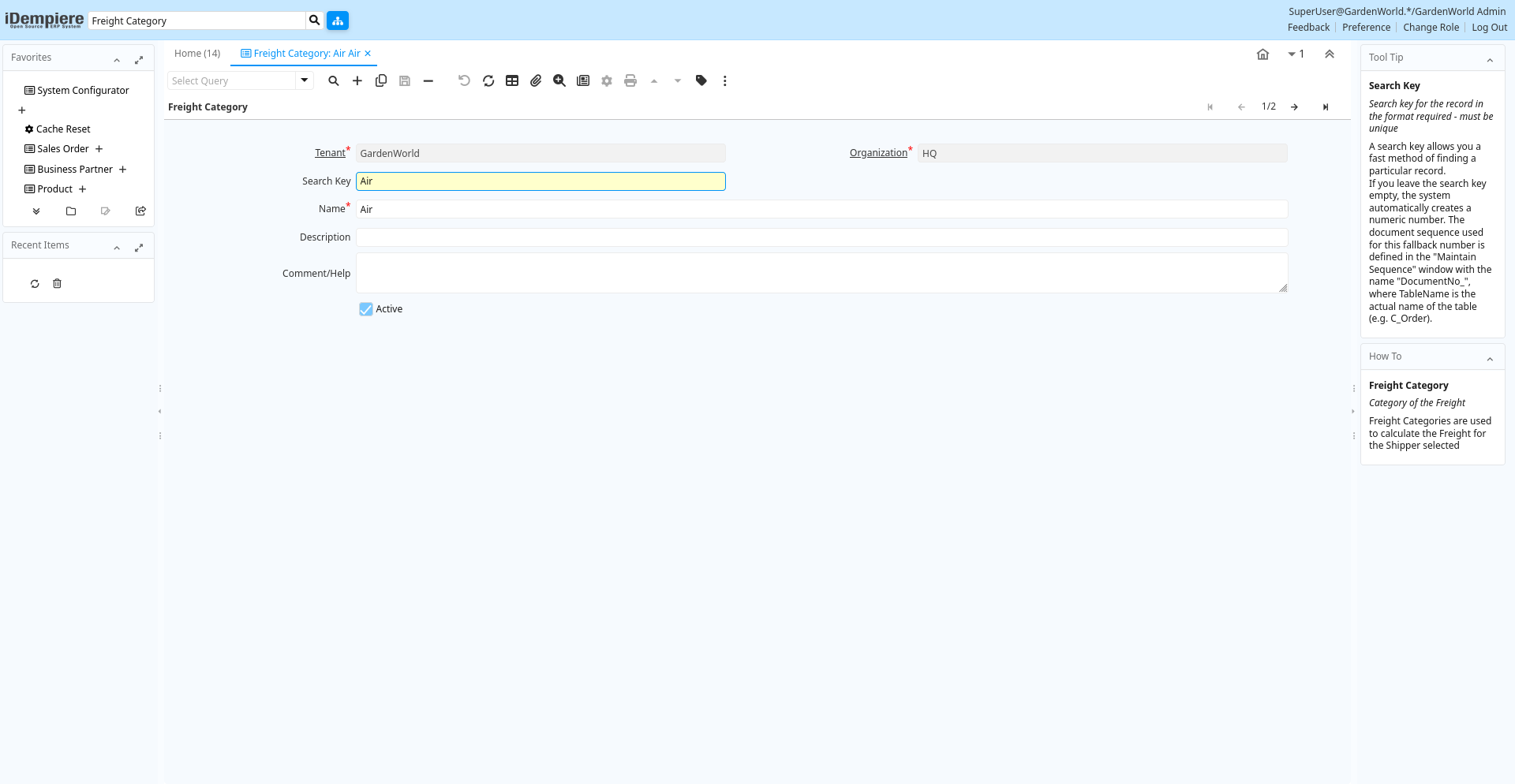
Task: Open Sales Order from Favorites
Action: point(63,149)
